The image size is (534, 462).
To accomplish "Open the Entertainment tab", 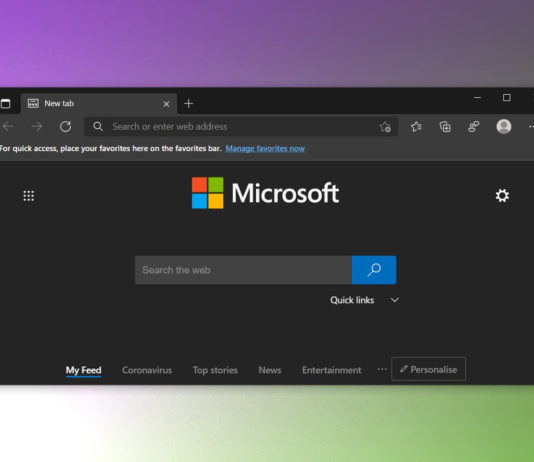I will tap(332, 370).
